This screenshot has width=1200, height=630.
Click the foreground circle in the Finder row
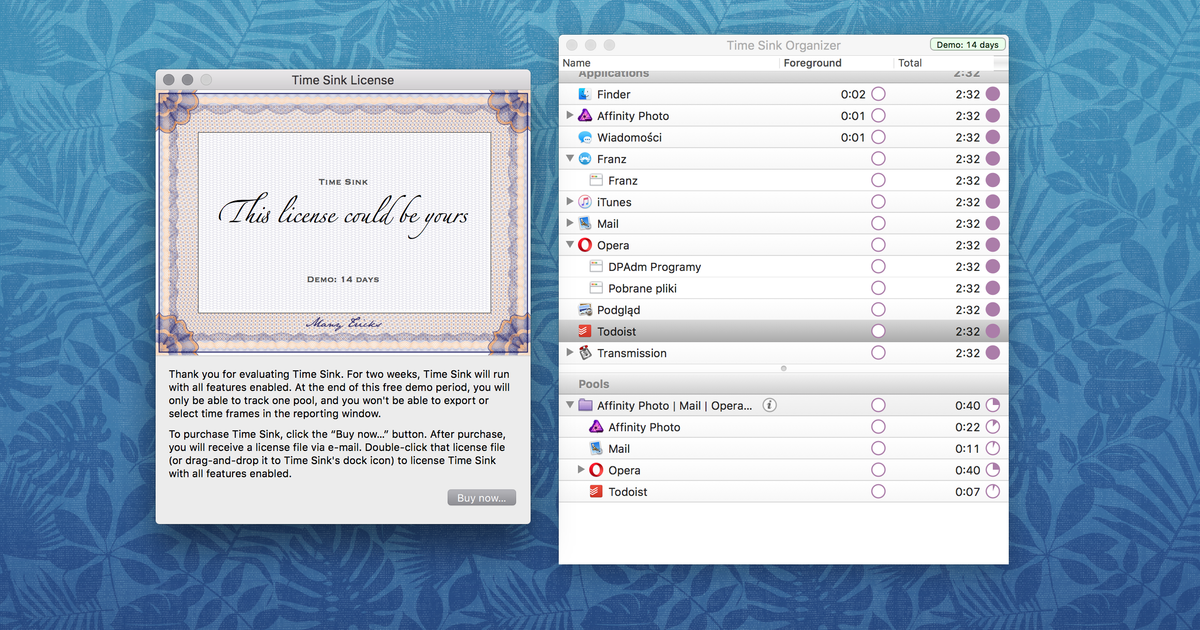pyautogui.click(x=878, y=94)
